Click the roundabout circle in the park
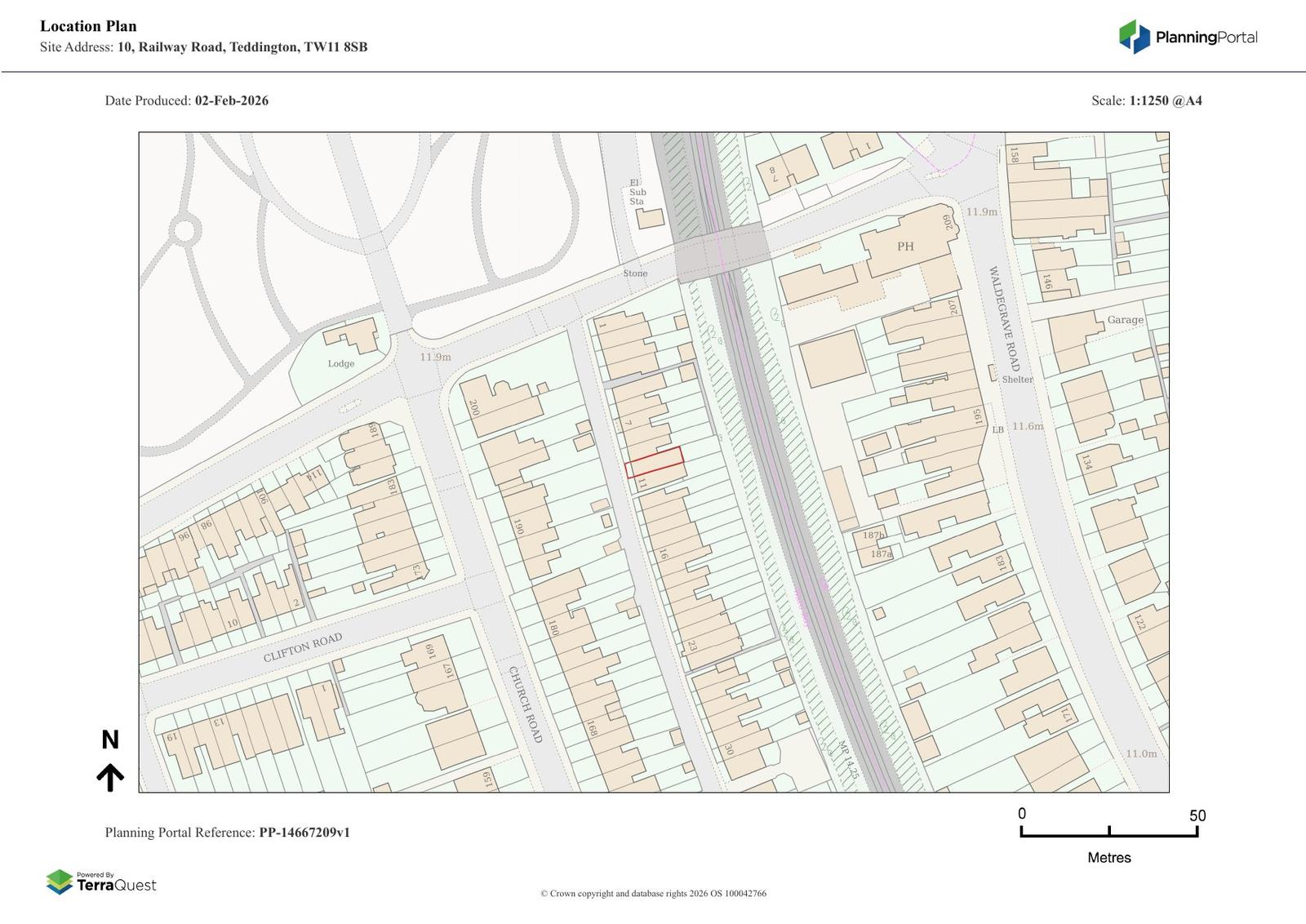Screen dimensions: 1306x924 click(185, 230)
